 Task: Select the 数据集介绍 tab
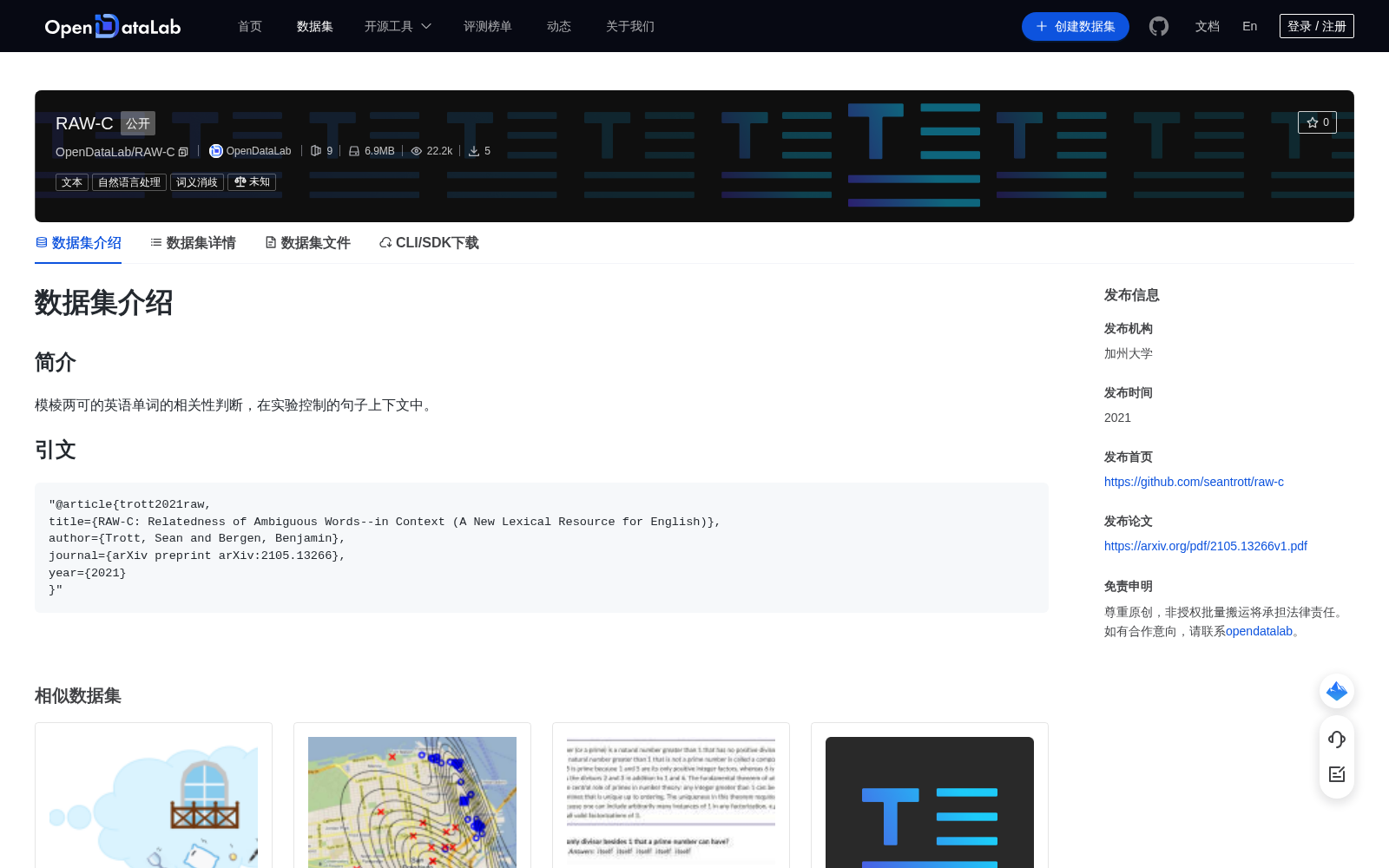pyautogui.click(x=78, y=243)
